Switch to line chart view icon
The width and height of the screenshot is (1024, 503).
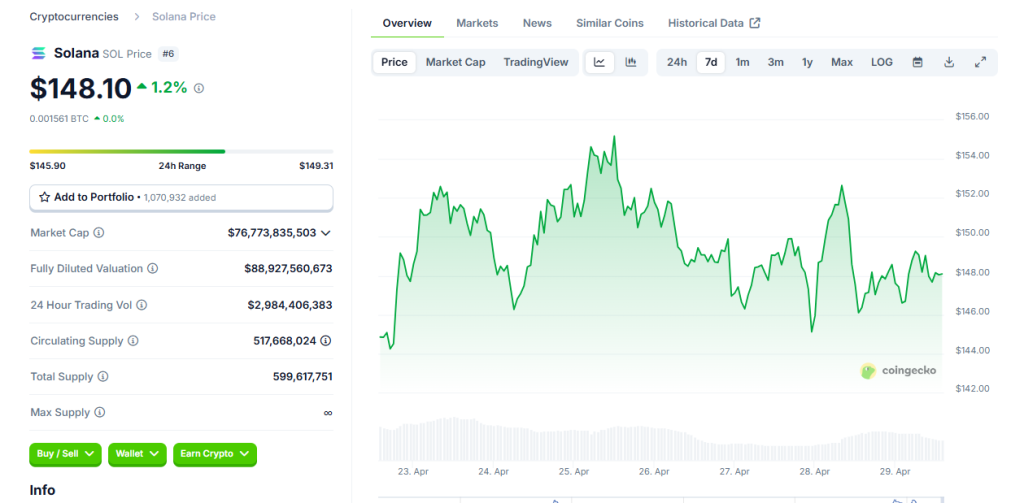point(600,62)
